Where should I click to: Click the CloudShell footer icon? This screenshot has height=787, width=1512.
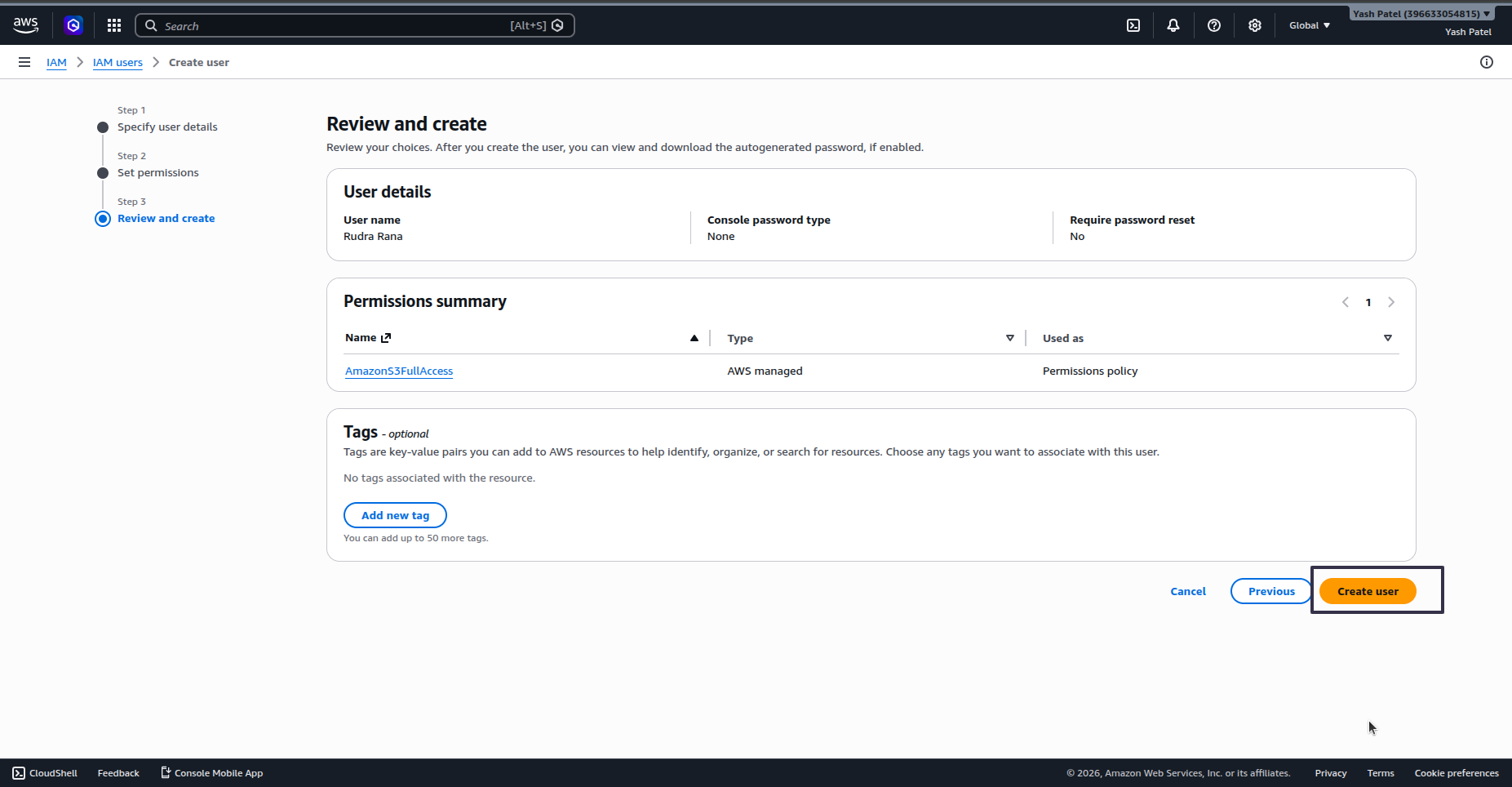coord(19,773)
